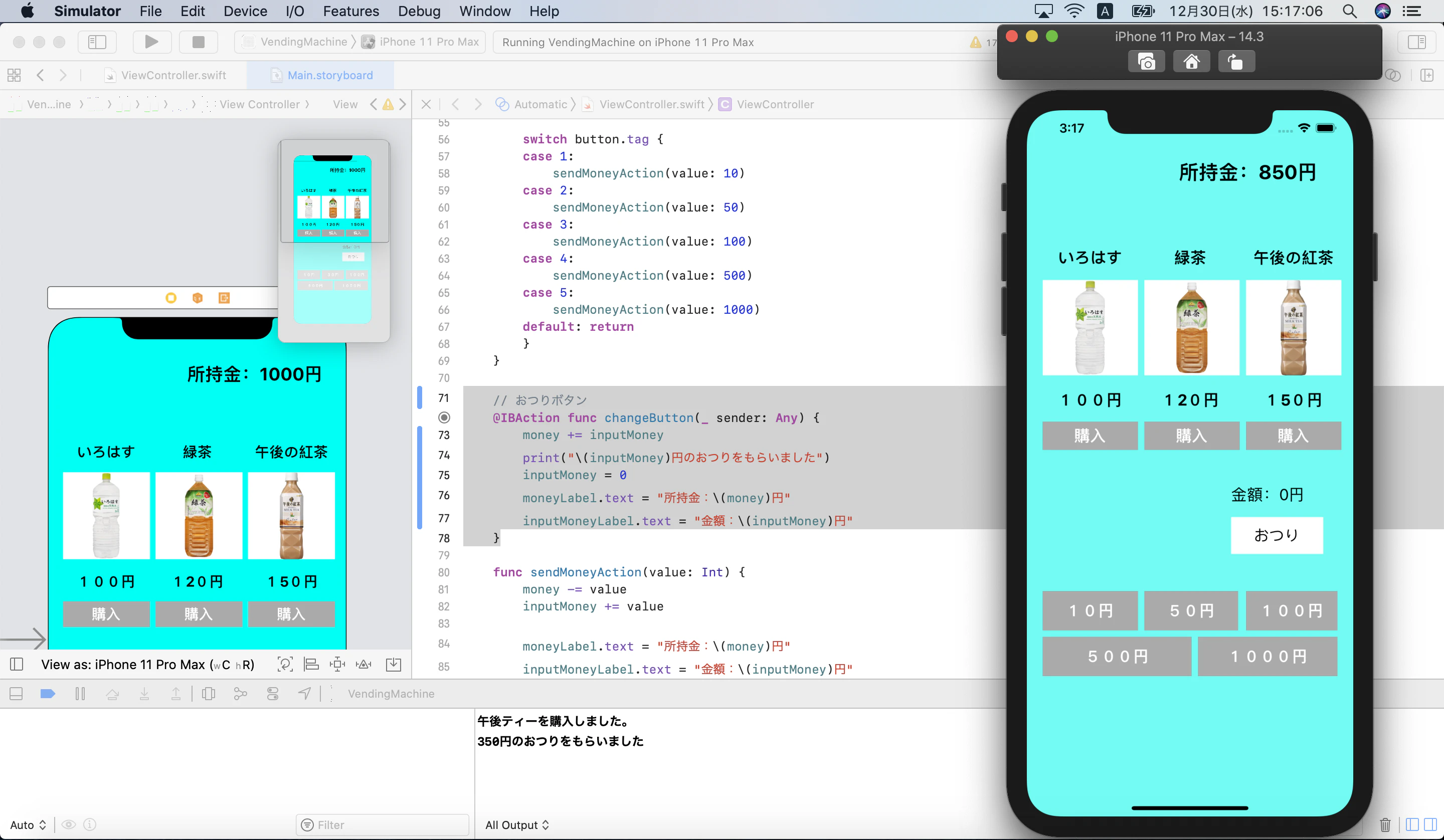This screenshot has width=1444, height=840.
Task: Open Align constraints icon in storyboard bar
Action: (x=311, y=664)
